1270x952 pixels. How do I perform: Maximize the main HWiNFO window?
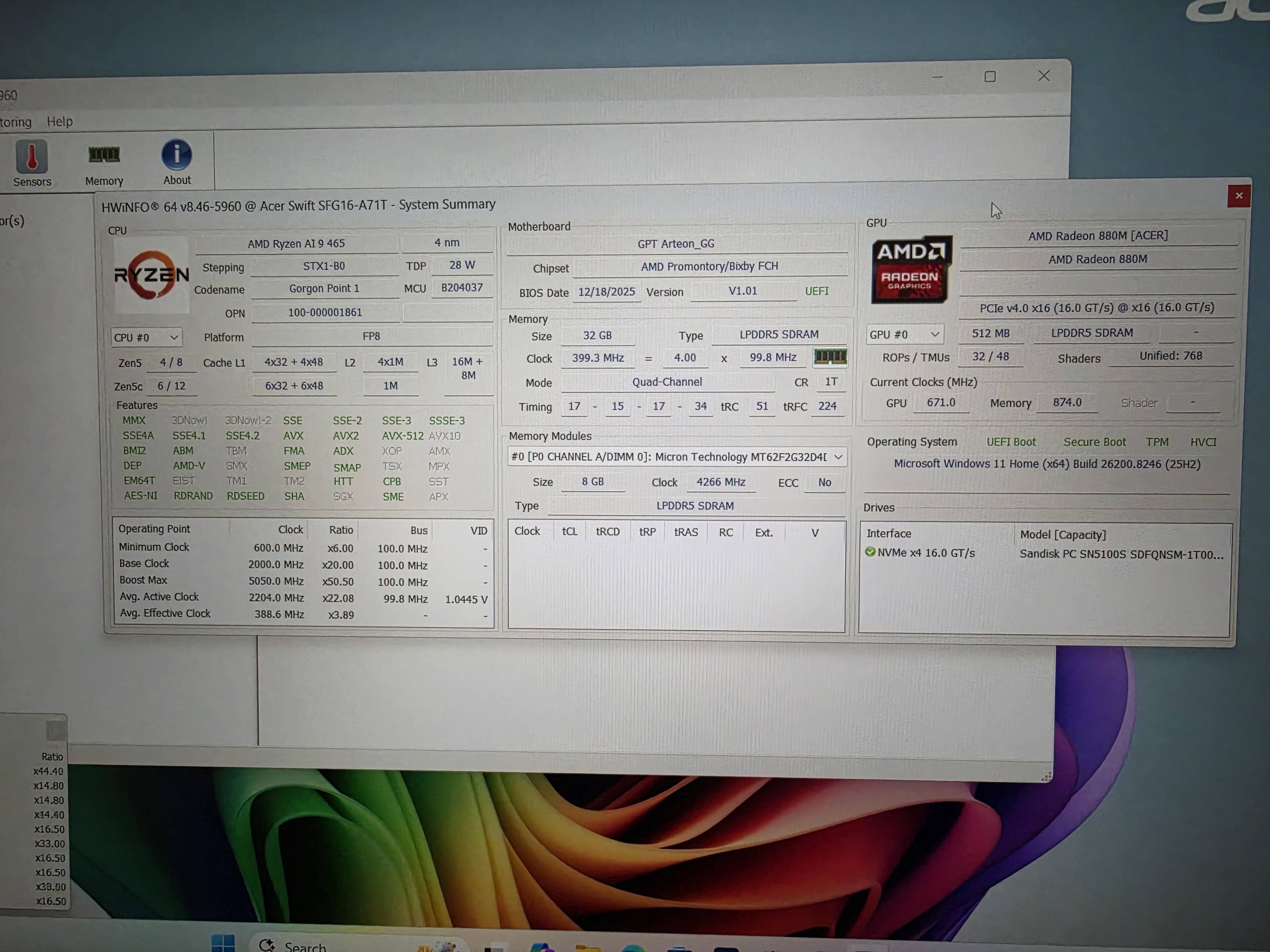(990, 76)
